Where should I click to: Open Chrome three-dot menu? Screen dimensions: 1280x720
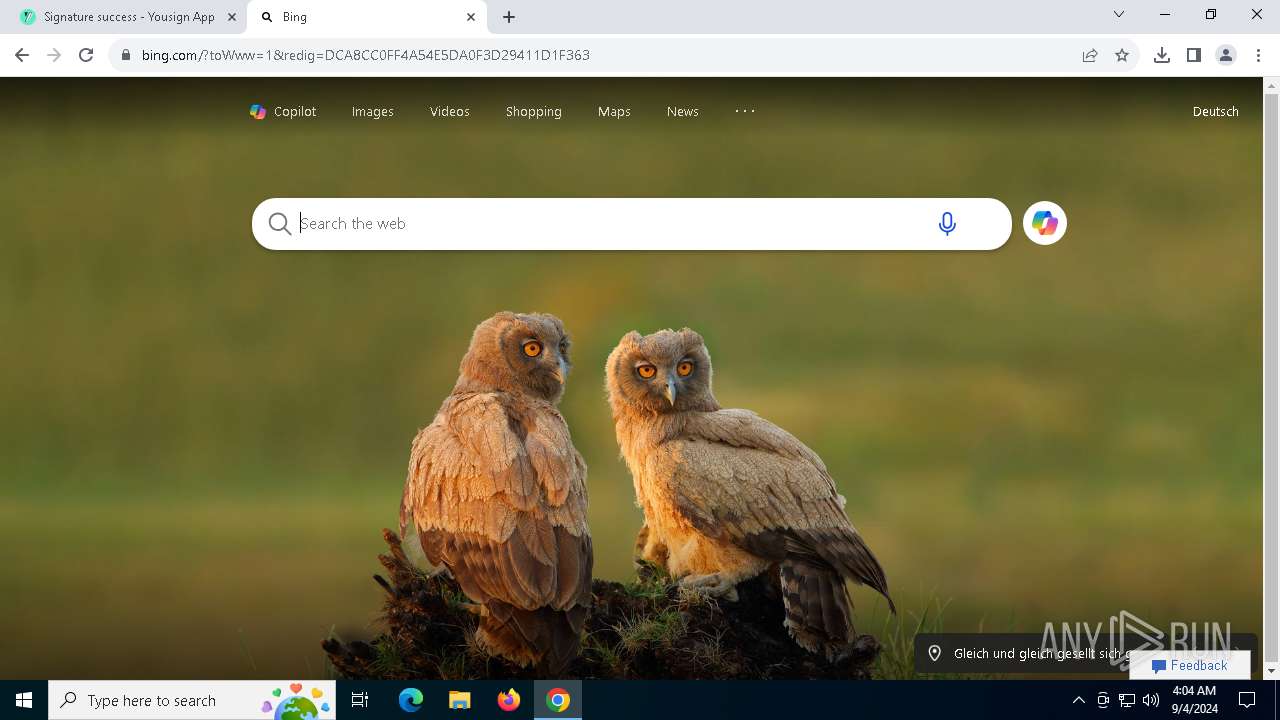(1258, 55)
